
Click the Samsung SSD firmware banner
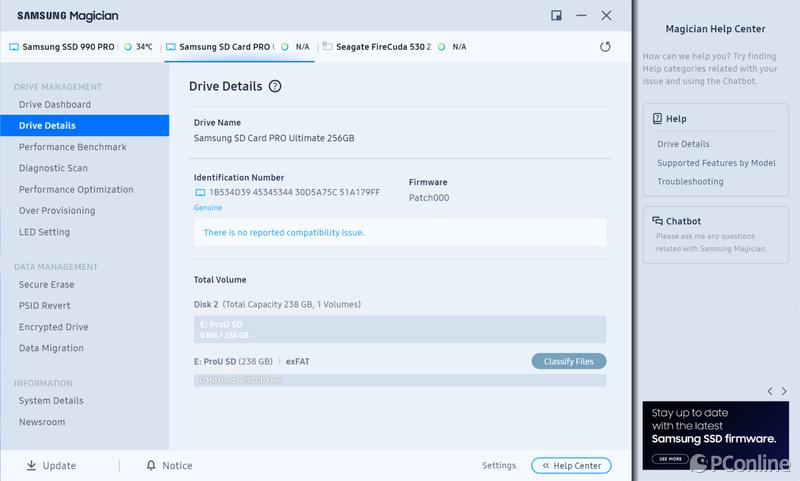[715, 435]
